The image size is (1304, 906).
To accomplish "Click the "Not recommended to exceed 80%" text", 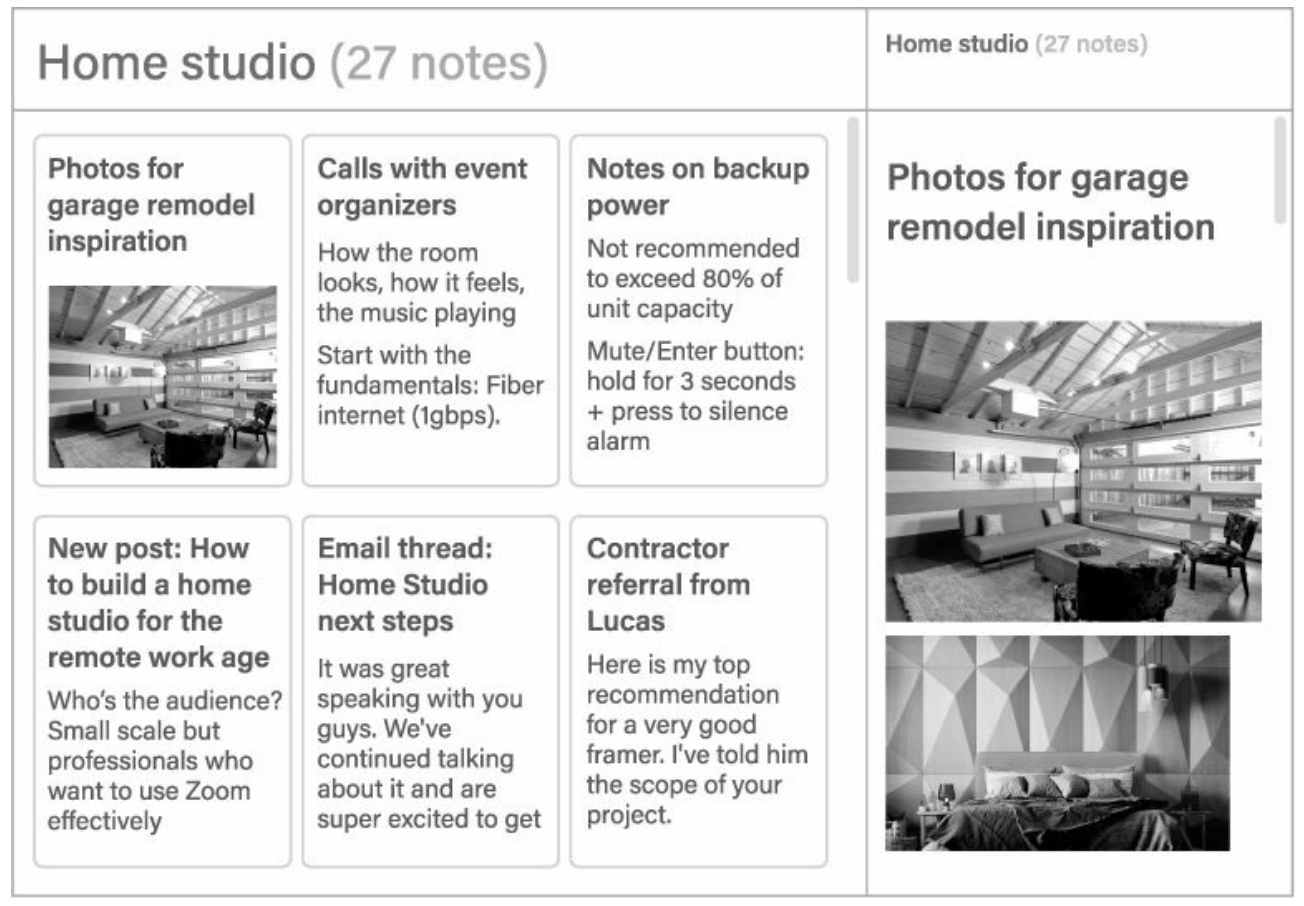I will tap(693, 278).
